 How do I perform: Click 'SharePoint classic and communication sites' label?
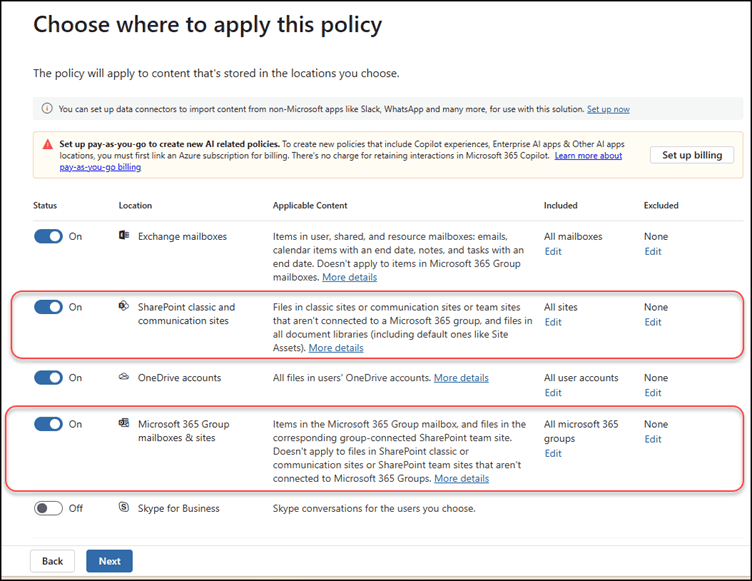pos(186,314)
